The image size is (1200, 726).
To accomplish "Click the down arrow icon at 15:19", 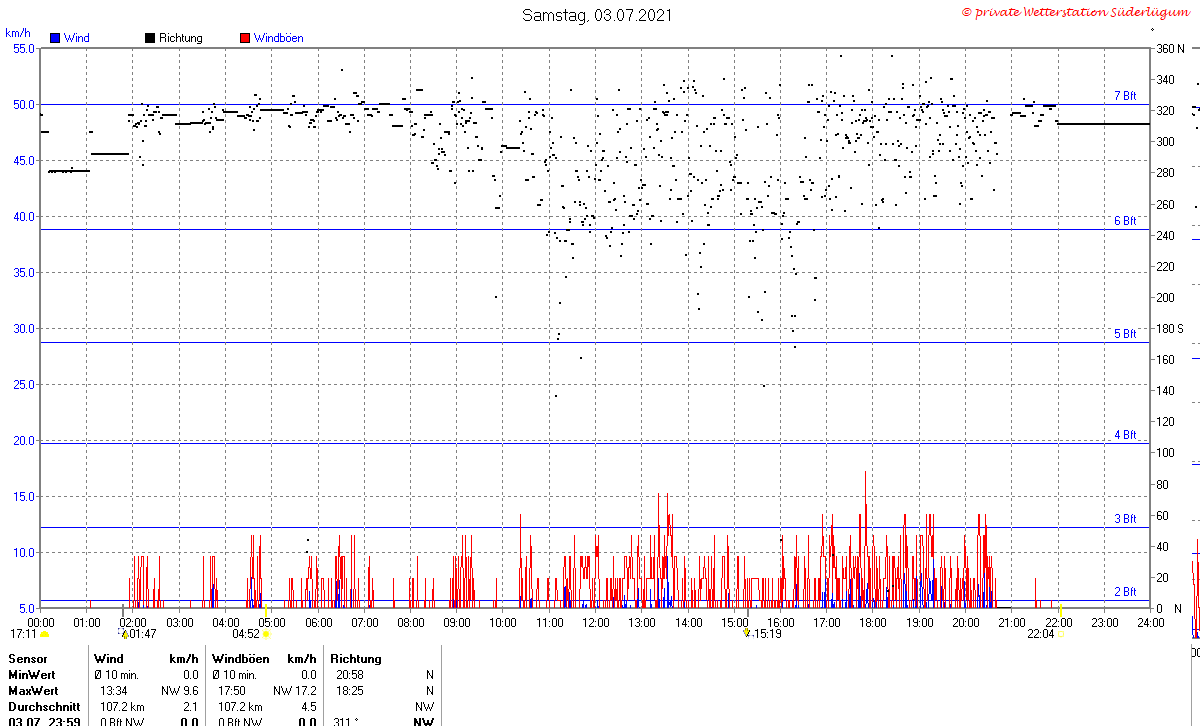I will pos(746,633).
